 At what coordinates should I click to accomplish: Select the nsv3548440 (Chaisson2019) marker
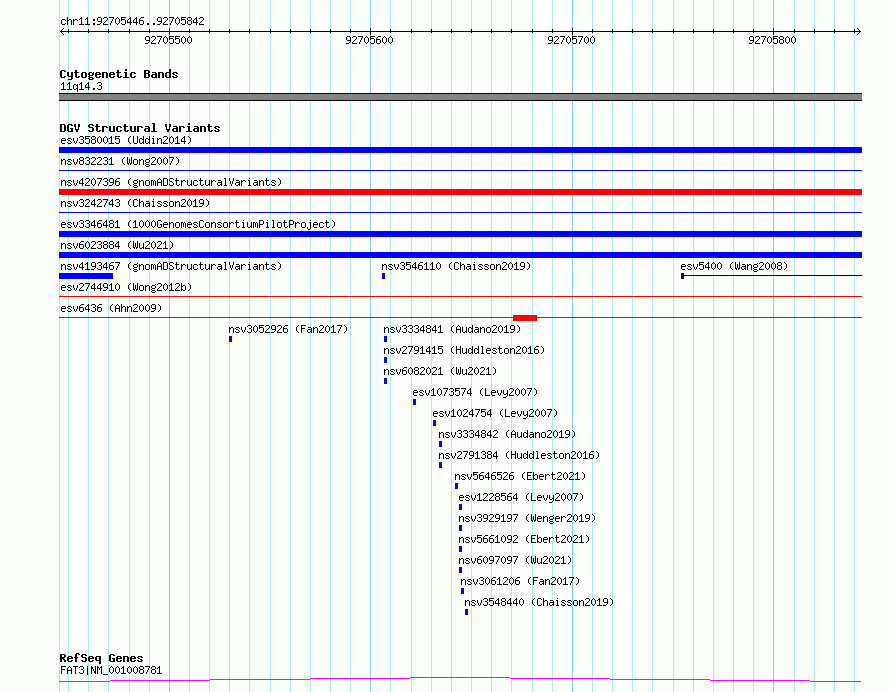tap(467, 612)
